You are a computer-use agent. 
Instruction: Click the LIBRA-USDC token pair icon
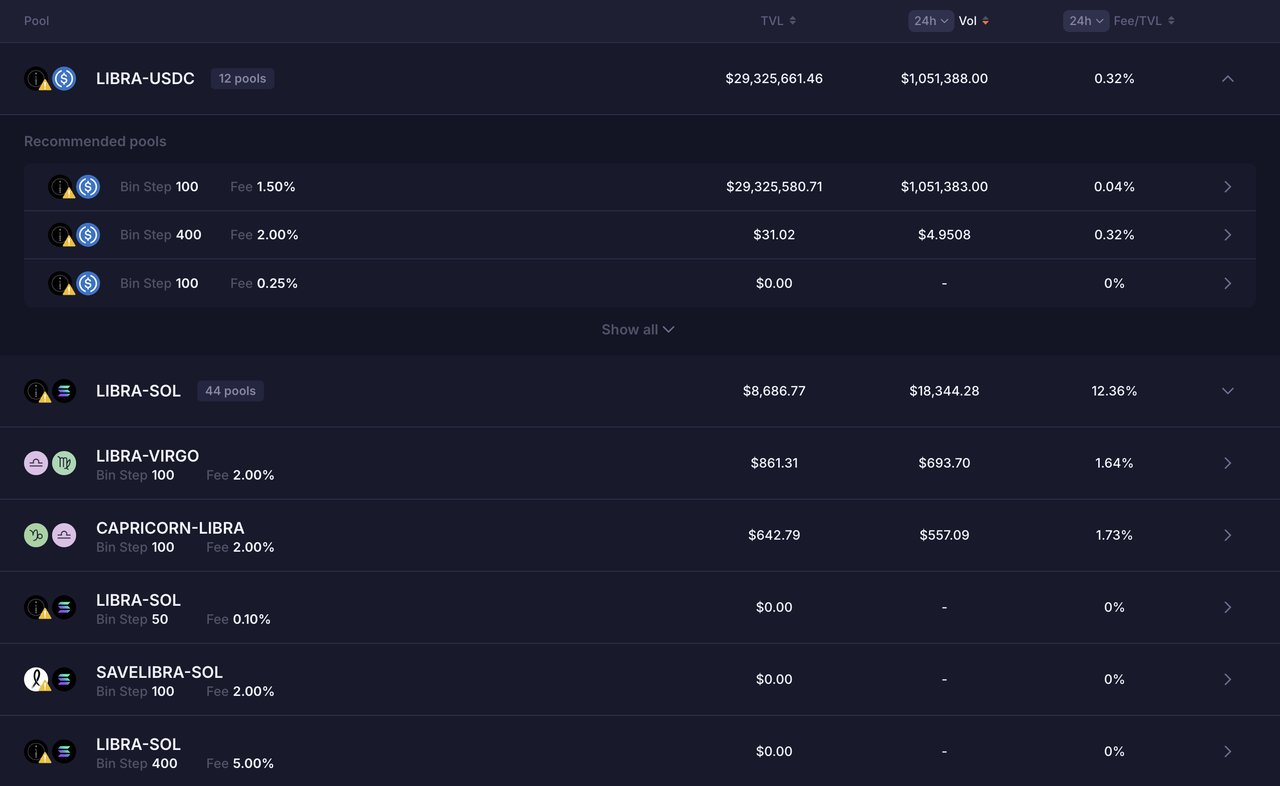click(x=50, y=79)
